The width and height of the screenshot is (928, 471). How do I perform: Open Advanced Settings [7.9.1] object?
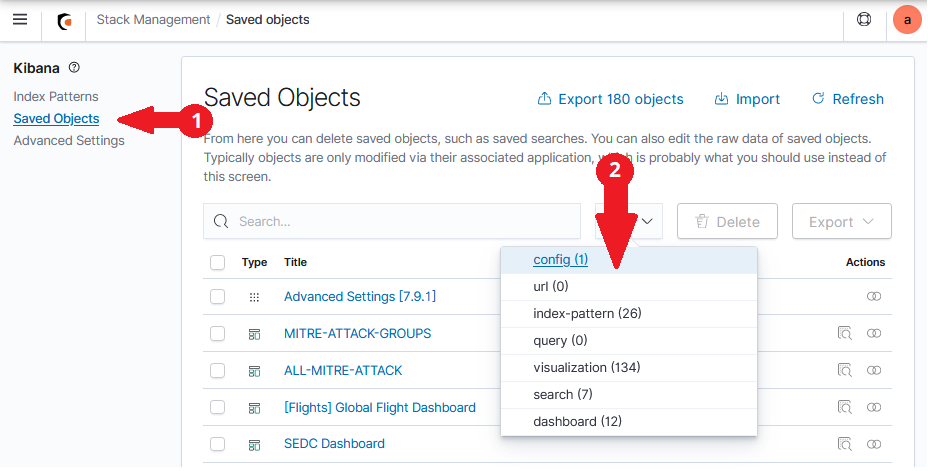[360, 296]
